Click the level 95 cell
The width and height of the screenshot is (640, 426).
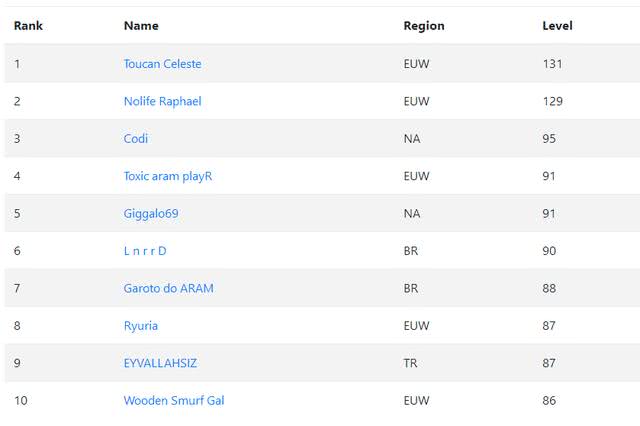549,139
